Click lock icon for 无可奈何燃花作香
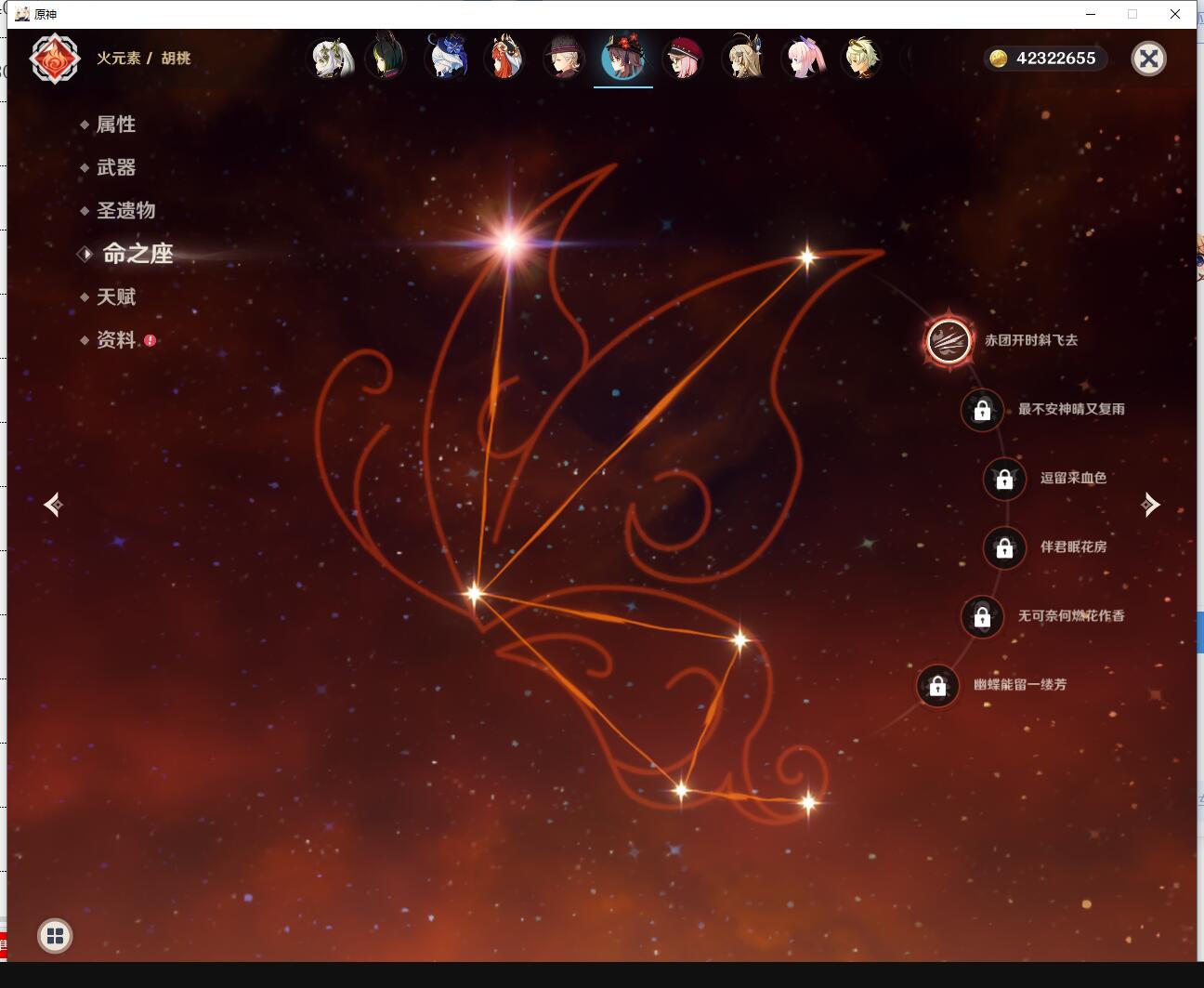The image size is (1204, 988). pyautogui.click(x=982, y=616)
